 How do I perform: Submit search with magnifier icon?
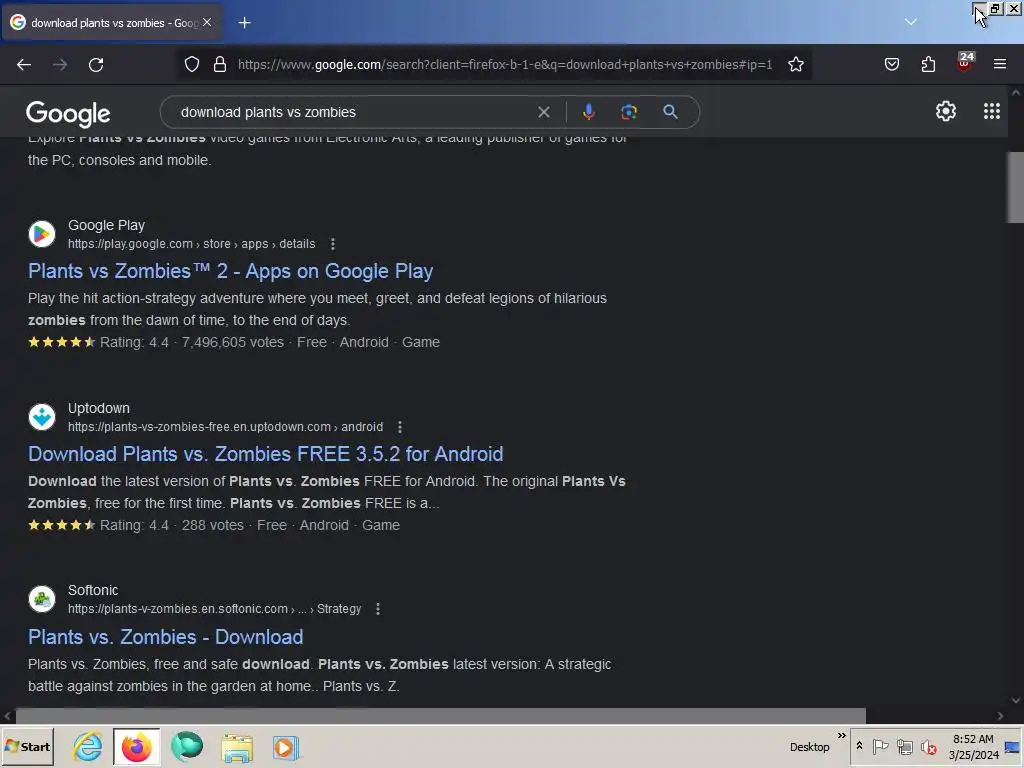pyautogui.click(x=670, y=112)
